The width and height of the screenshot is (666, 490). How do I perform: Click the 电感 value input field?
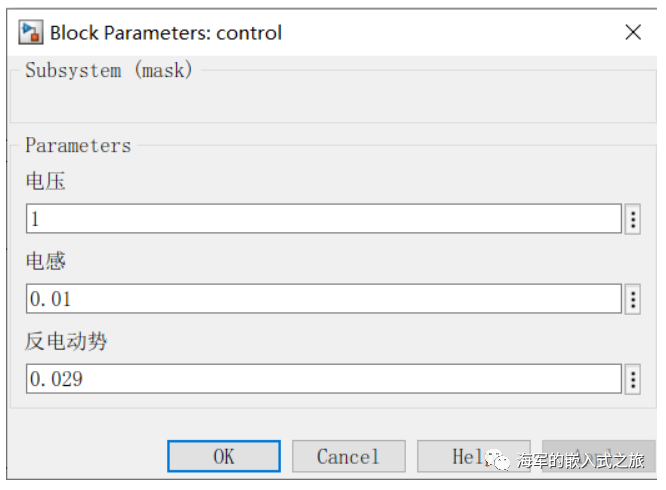point(324,299)
